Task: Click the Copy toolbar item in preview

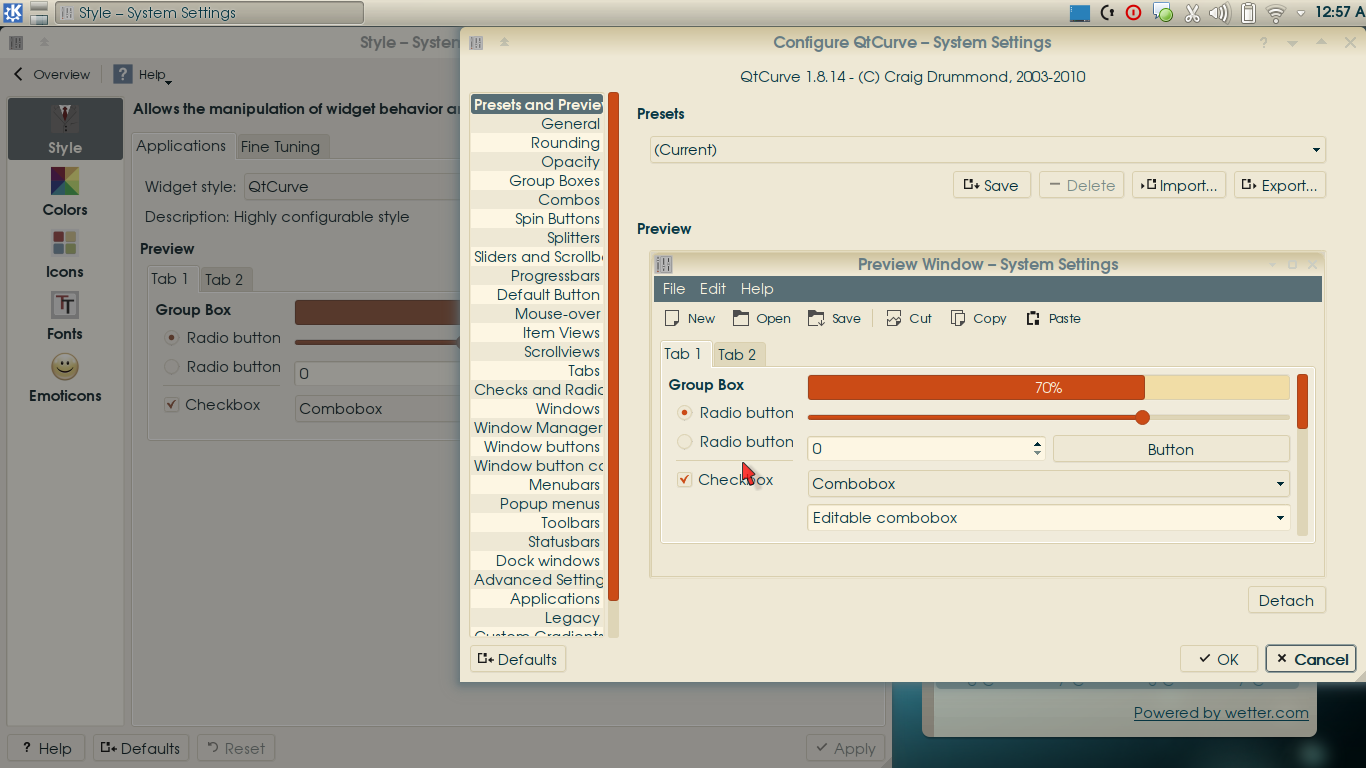Action: click(x=978, y=318)
